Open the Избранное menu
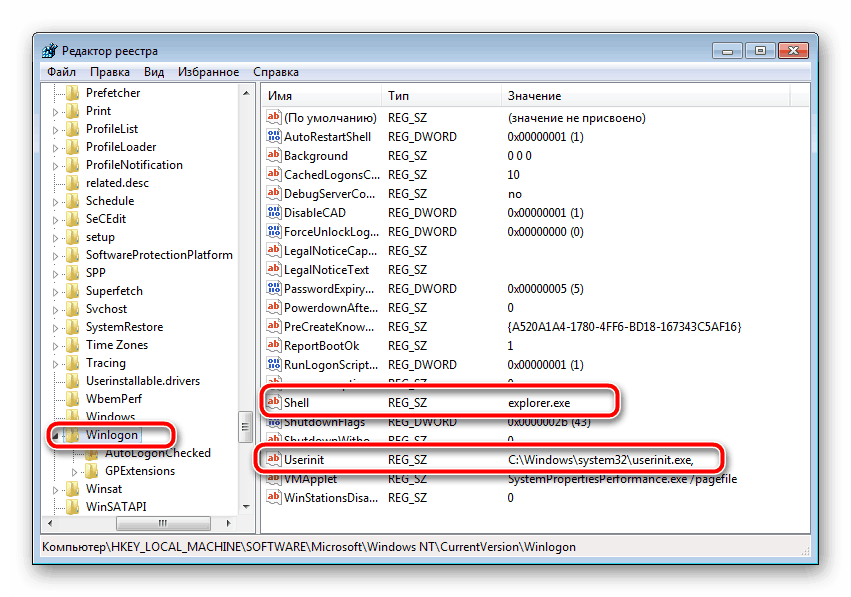851x597 pixels. pyautogui.click(x=207, y=71)
